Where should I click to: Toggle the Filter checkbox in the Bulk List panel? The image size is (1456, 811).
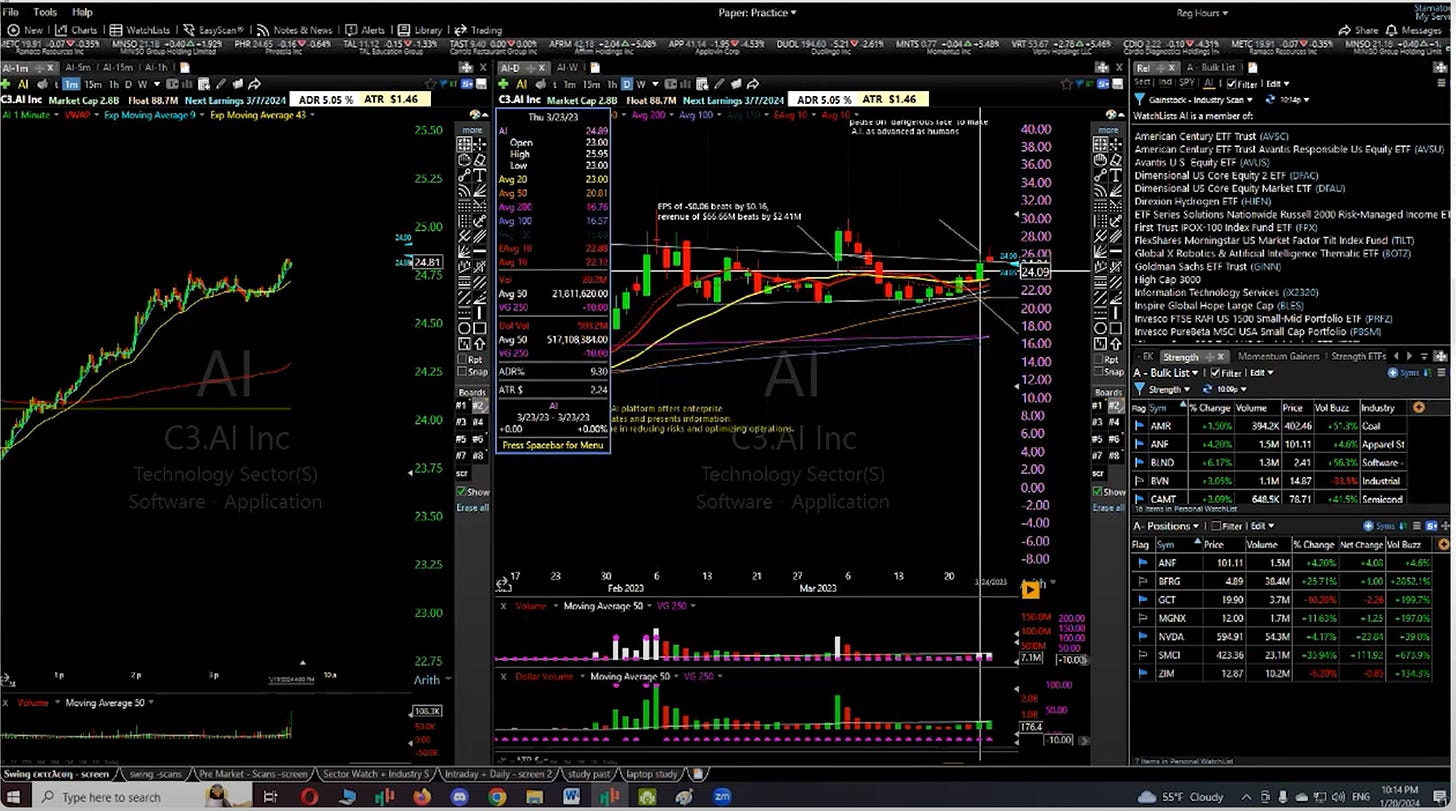1217,372
